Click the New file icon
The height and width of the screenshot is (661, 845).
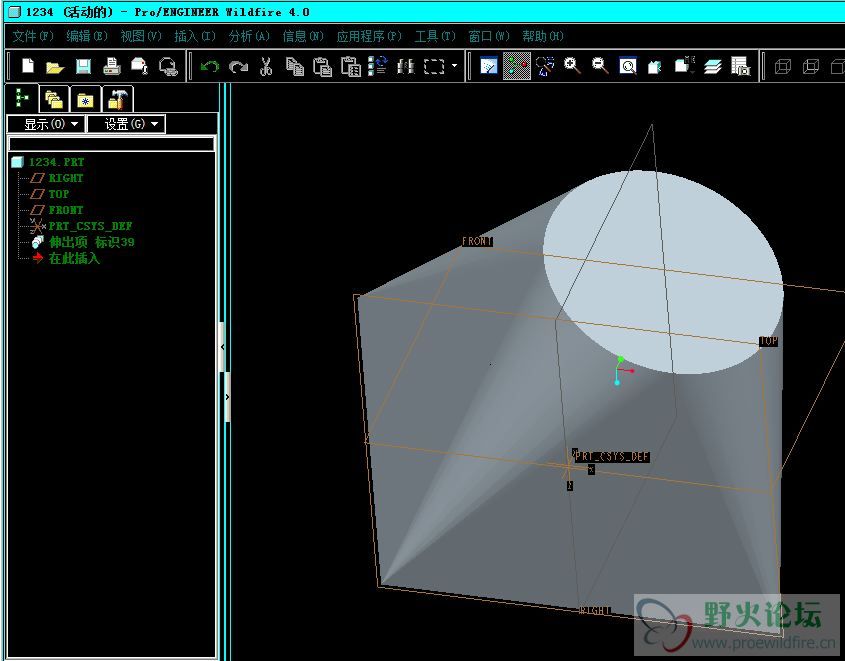click(28, 66)
